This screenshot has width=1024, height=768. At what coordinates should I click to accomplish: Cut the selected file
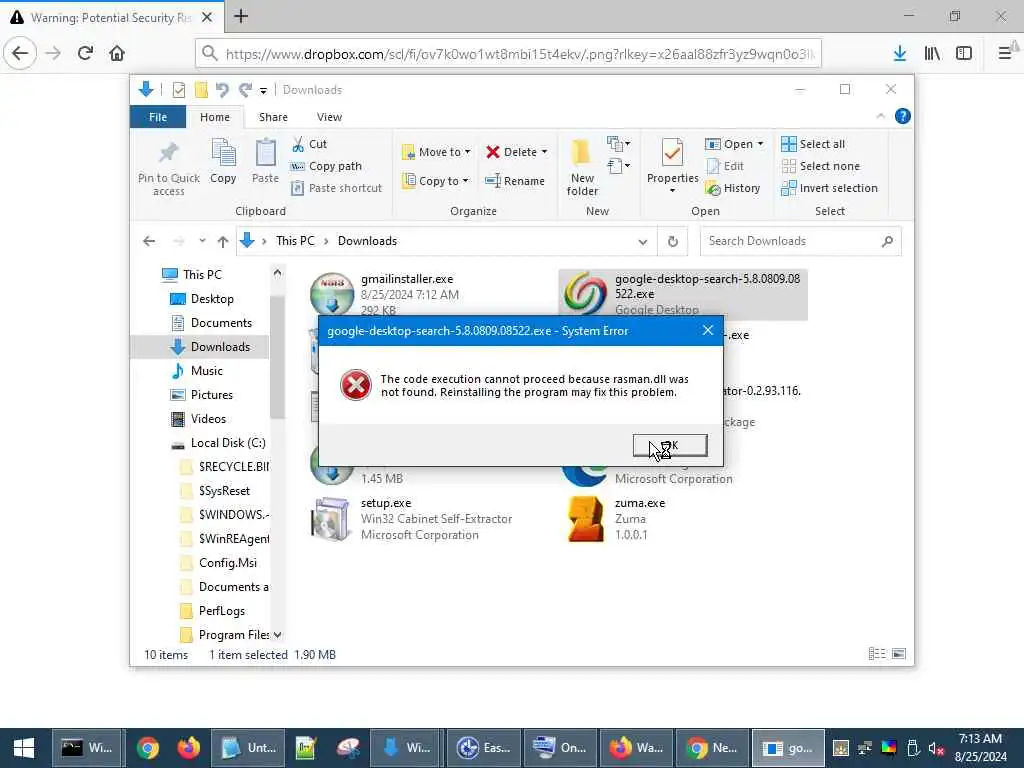pos(310,144)
